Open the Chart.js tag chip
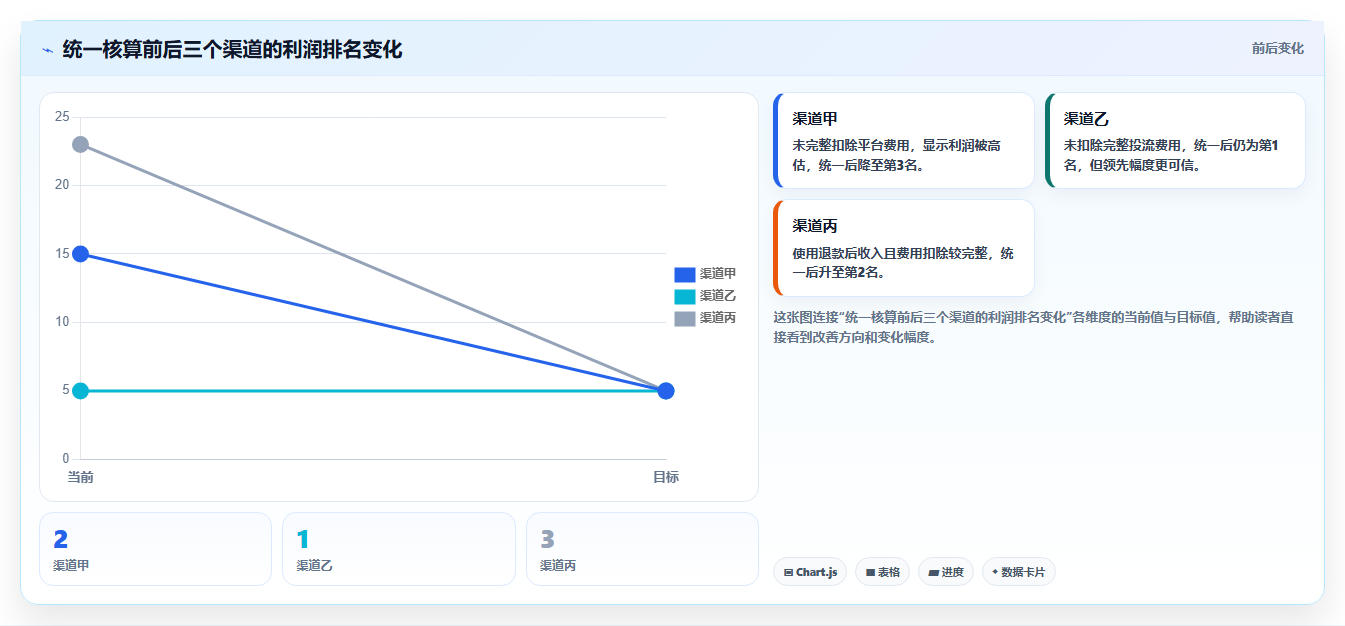This screenshot has height=626, width=1345. tap(810, 572)
